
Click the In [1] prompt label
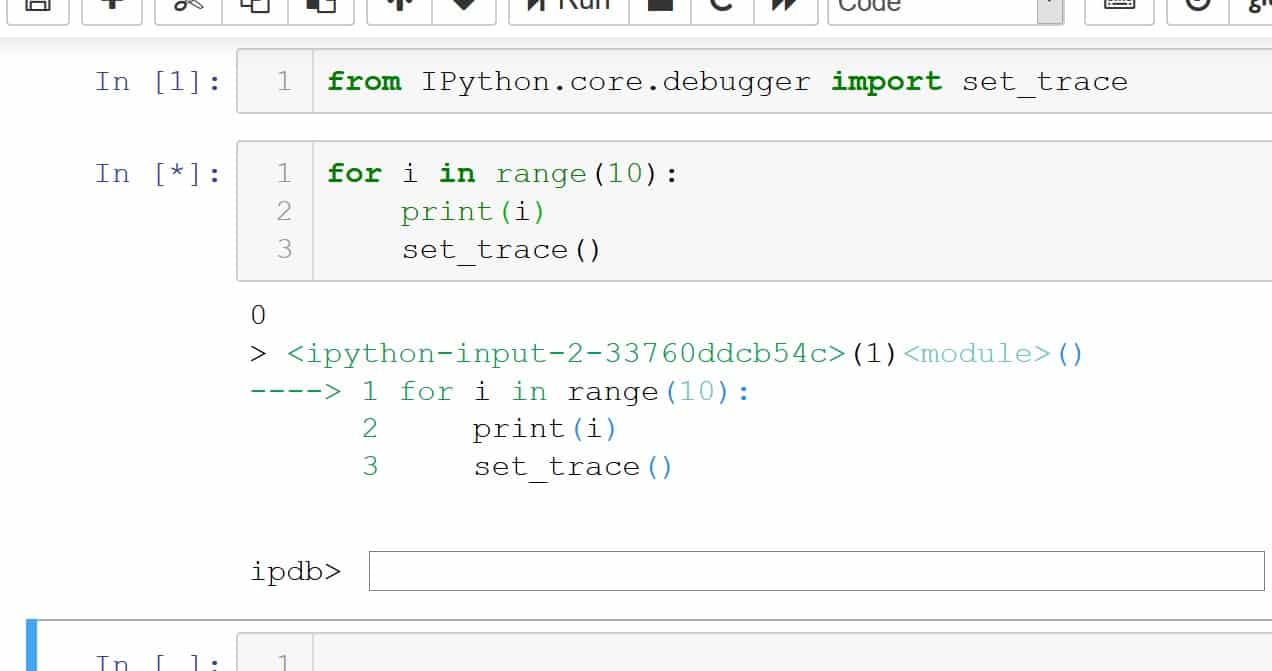158,82
